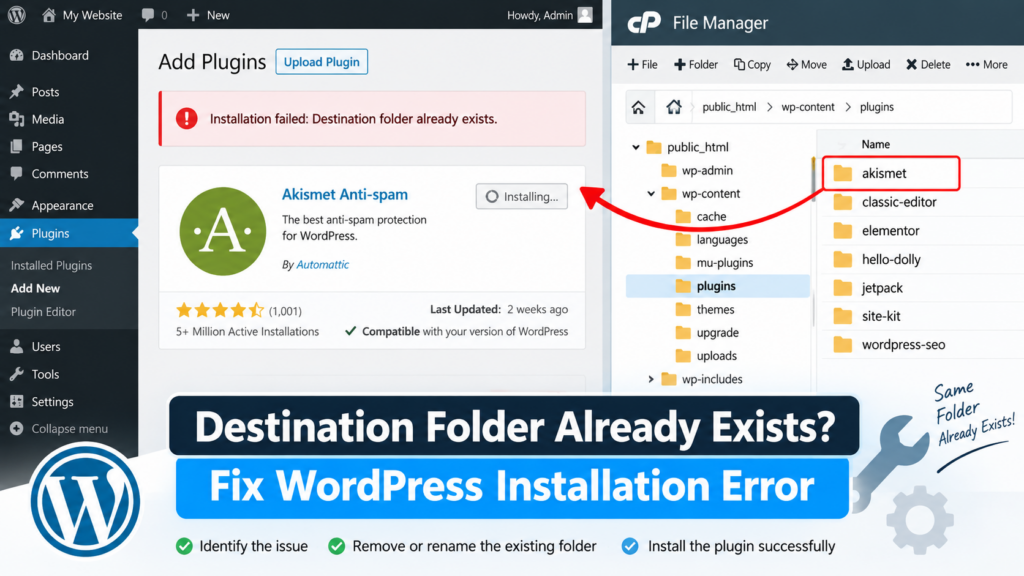Select mu-plugins folder in tree

(714, 263)
